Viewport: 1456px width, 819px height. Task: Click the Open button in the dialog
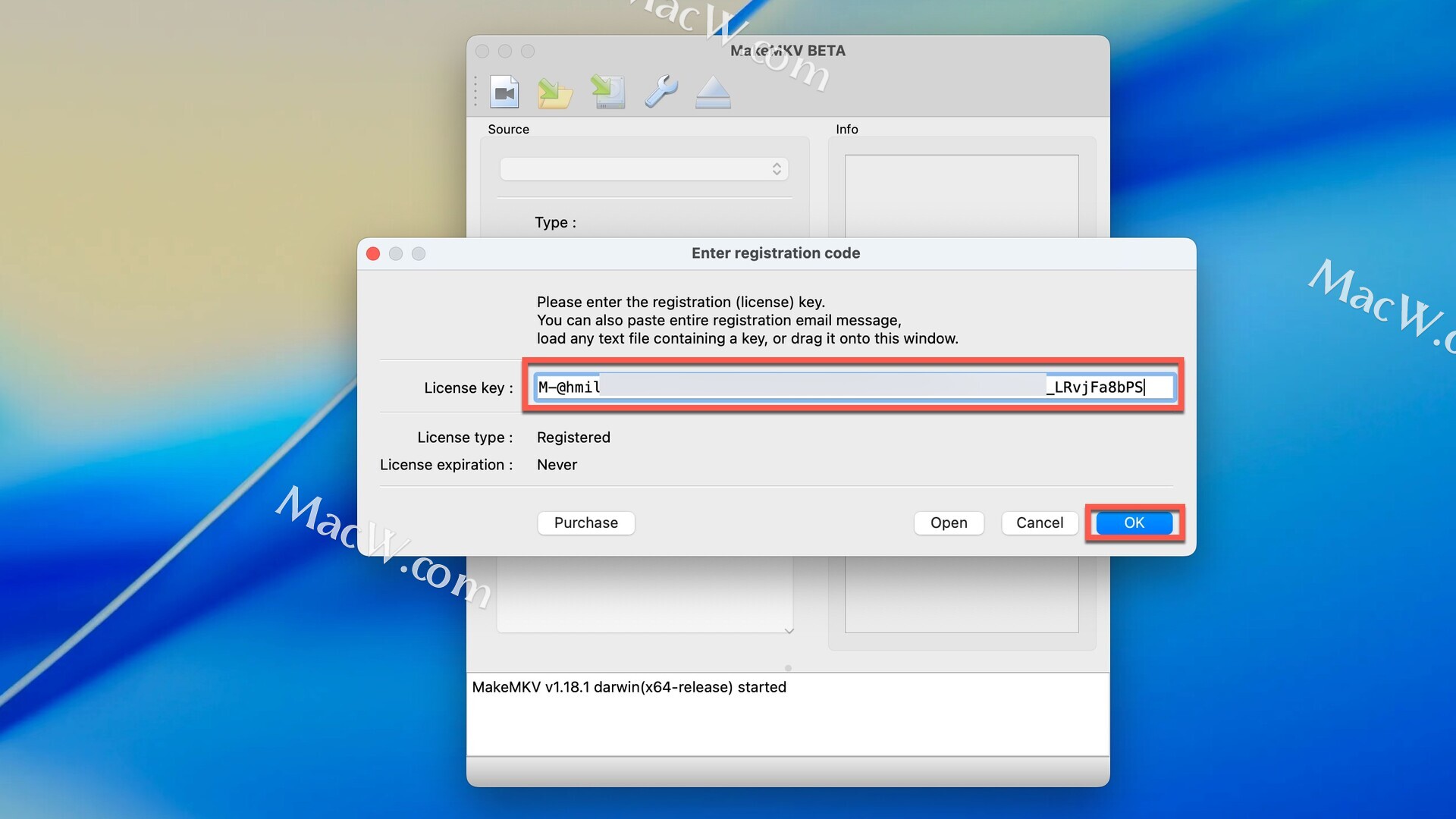point(949,522)
